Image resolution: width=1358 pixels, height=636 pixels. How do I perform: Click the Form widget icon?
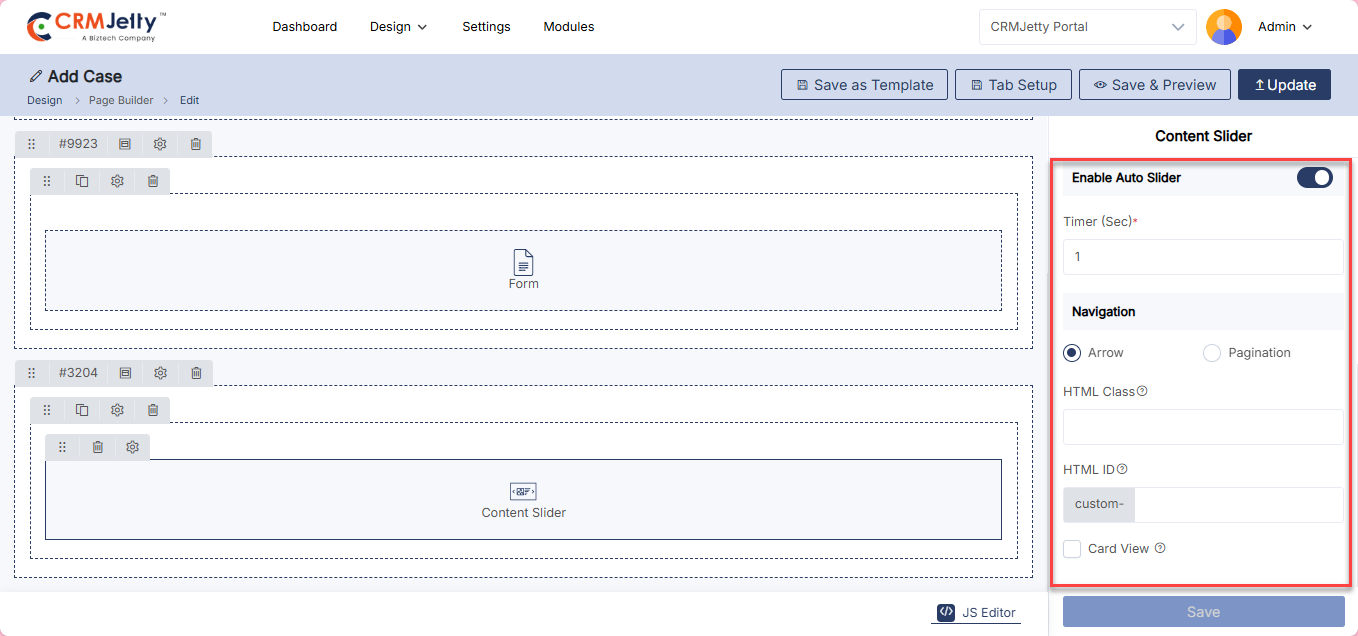(523, 263)
